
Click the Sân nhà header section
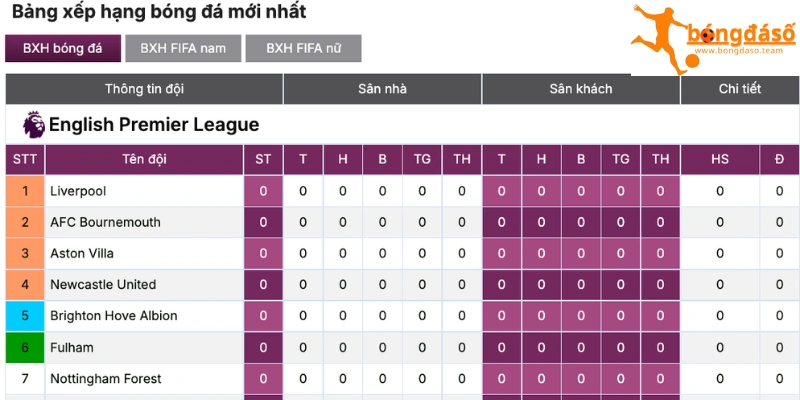click(382, 89)
